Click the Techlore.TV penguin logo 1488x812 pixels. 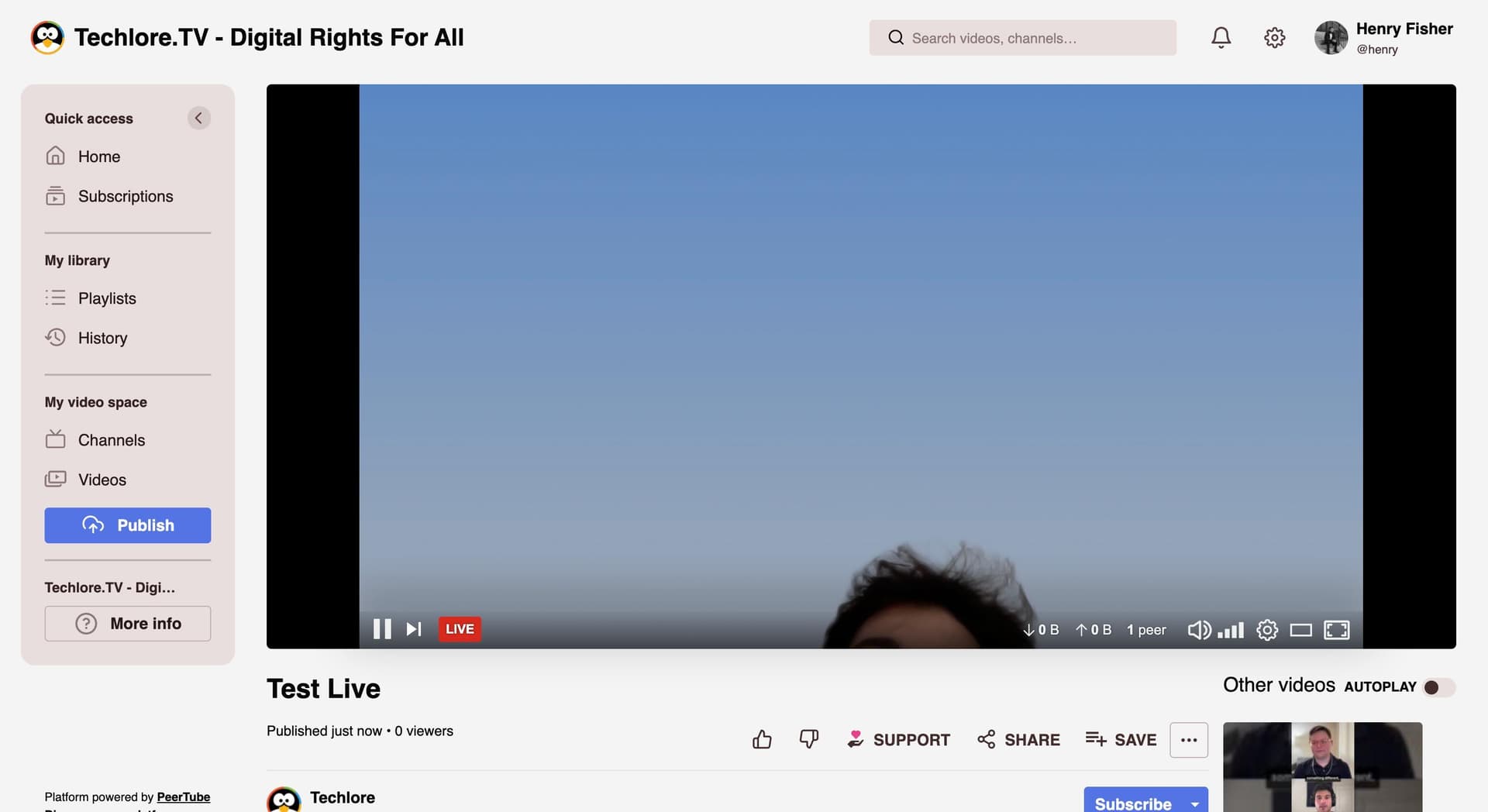(x=47, y=37)
